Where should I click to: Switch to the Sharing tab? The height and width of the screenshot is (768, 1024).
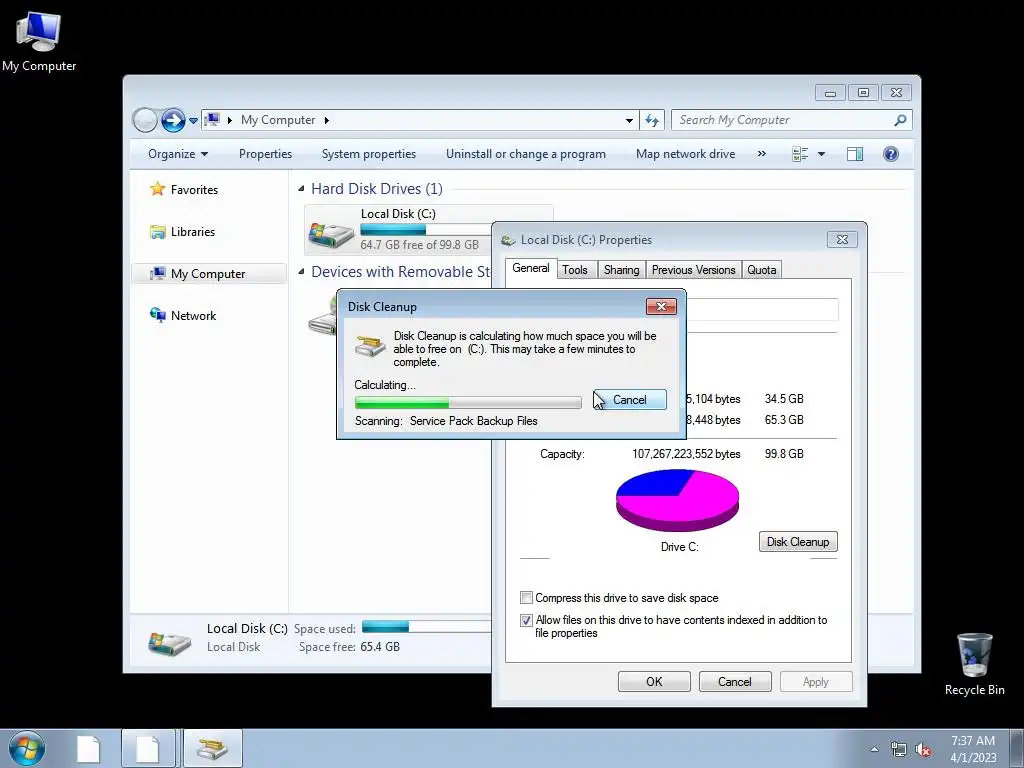[x=621, y=270]
